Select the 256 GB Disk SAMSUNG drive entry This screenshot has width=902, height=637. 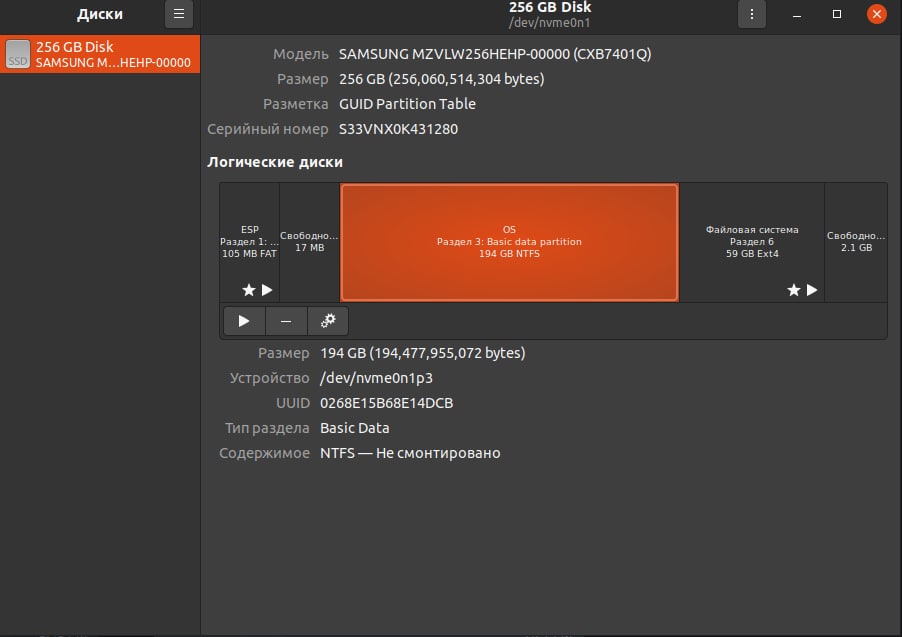[x=100, y=54]
